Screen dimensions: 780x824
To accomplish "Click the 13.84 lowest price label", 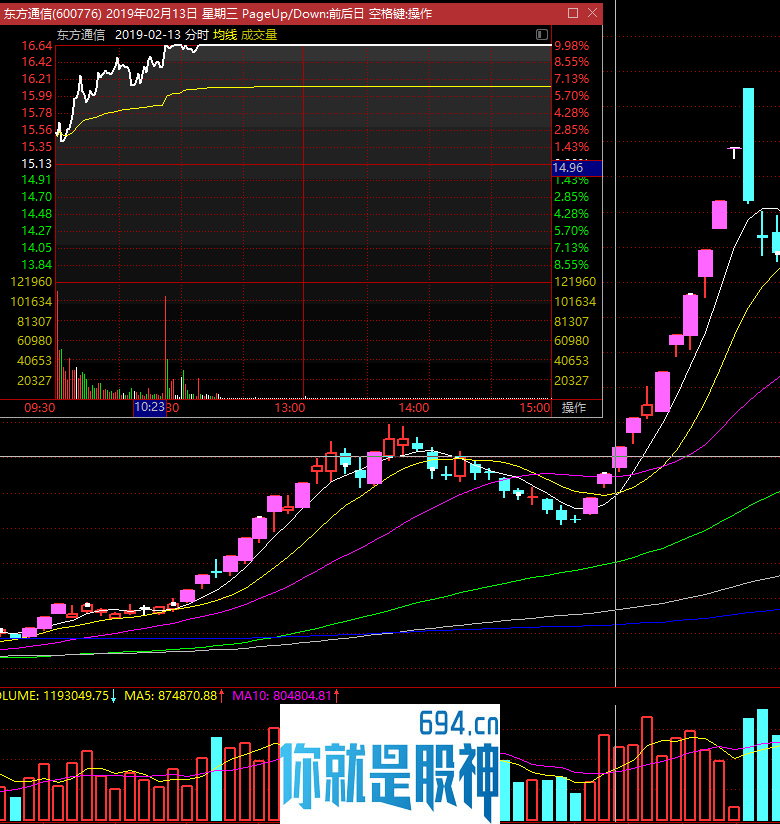I will (37, 265).
